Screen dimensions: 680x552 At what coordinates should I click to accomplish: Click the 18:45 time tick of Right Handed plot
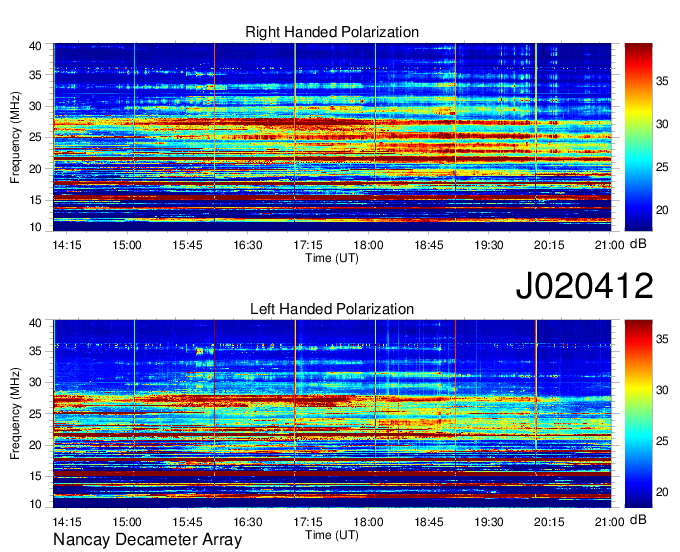click(428, 245)
